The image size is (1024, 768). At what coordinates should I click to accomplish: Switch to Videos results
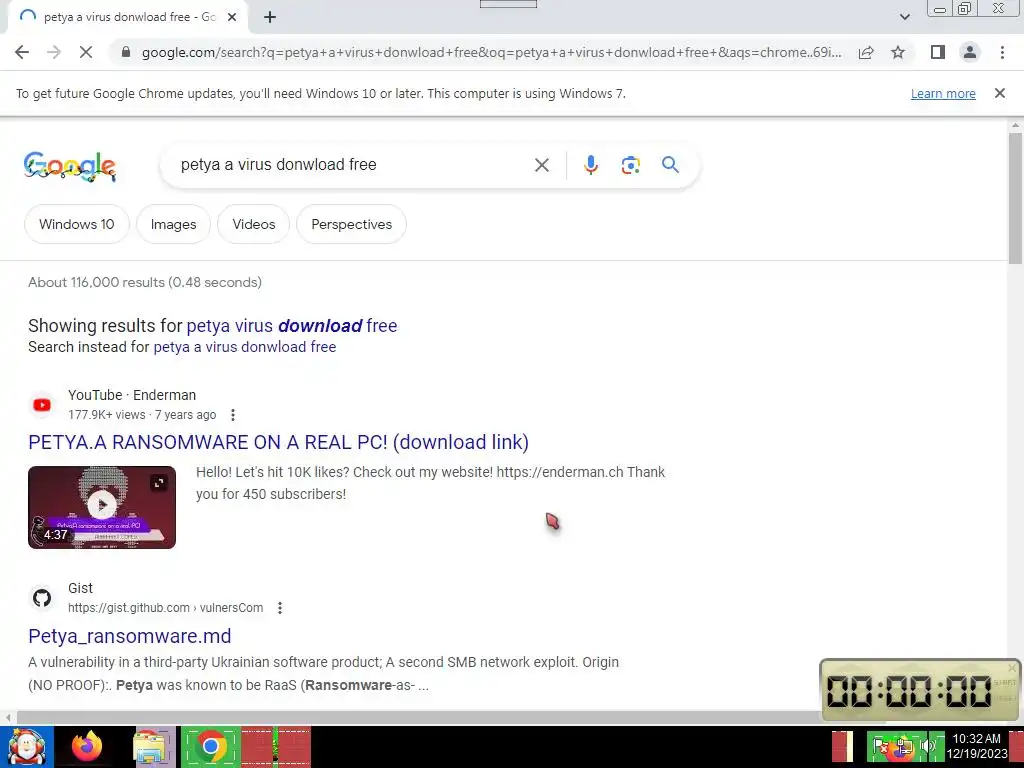[x=253, y=224]
